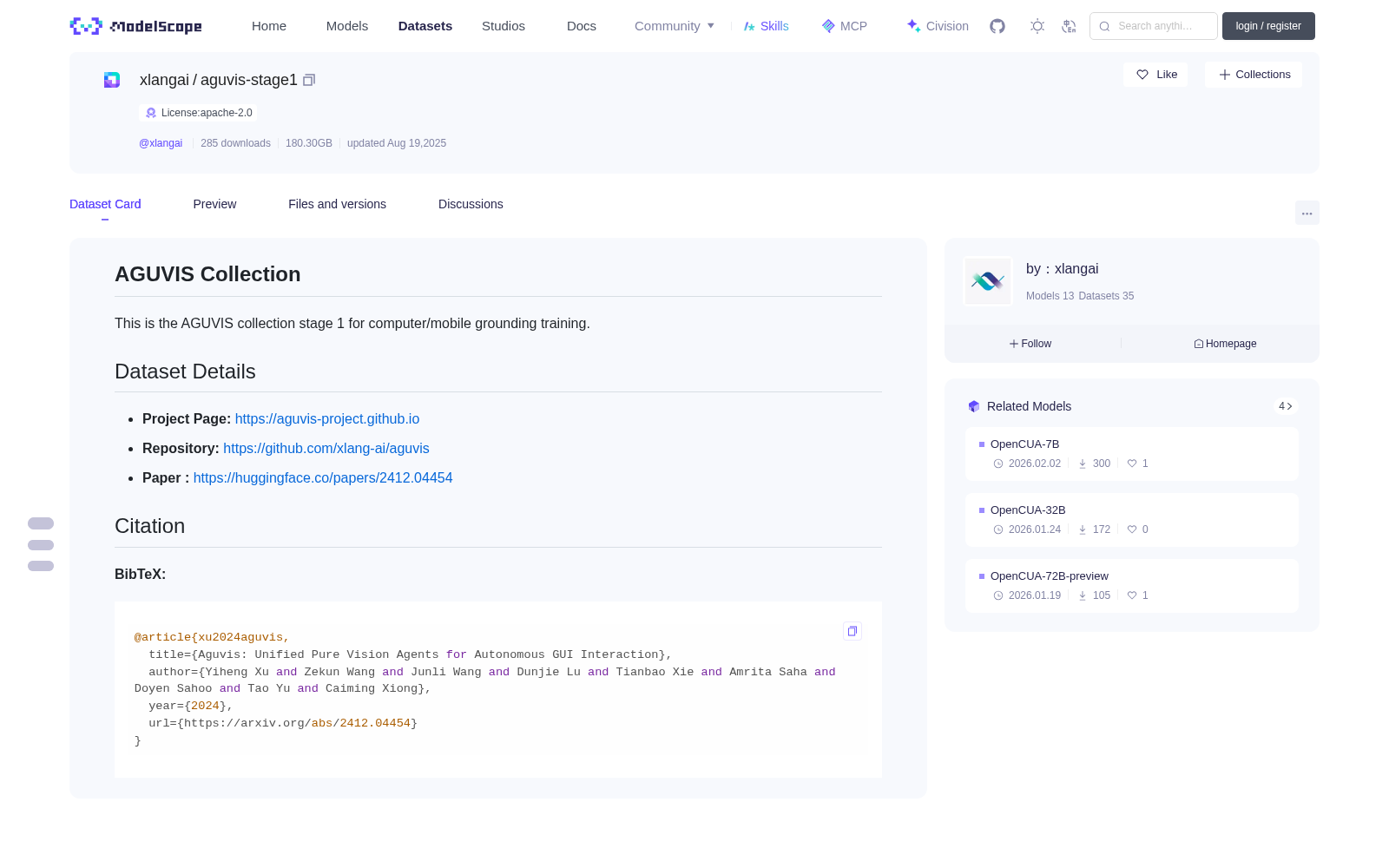Open the Docs nav item
Viewport: 1389px width, 868px height.
[x=582, y=26]
